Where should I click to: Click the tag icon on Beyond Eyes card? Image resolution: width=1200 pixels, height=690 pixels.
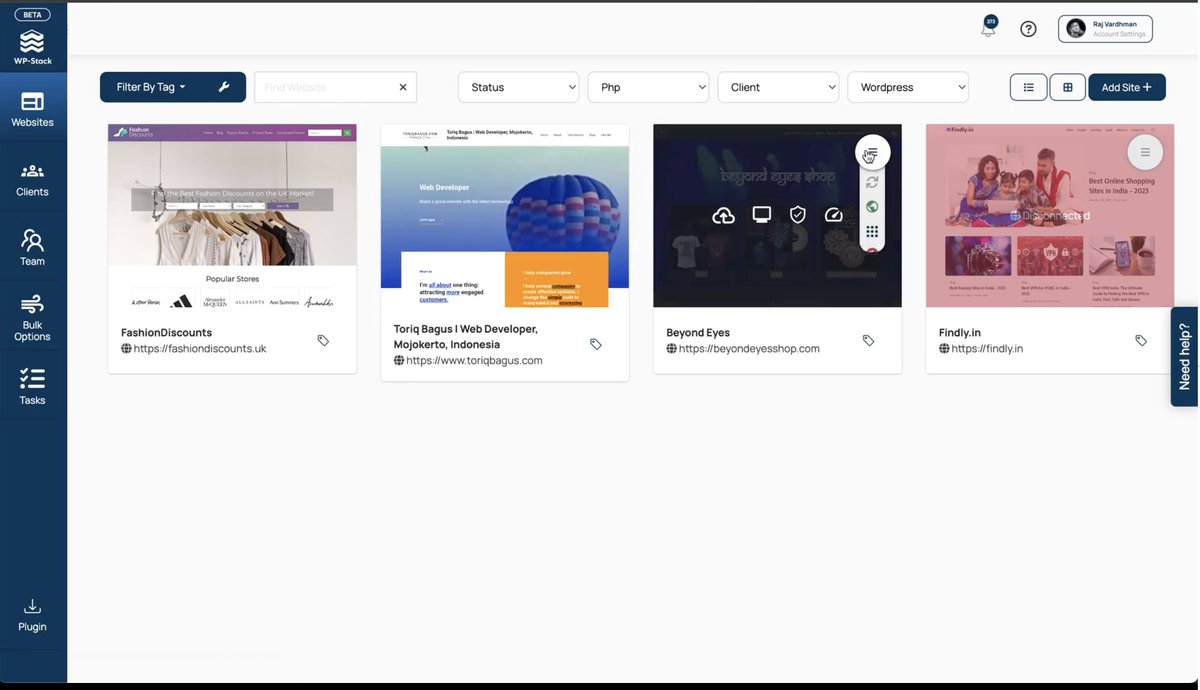(868, 340)
